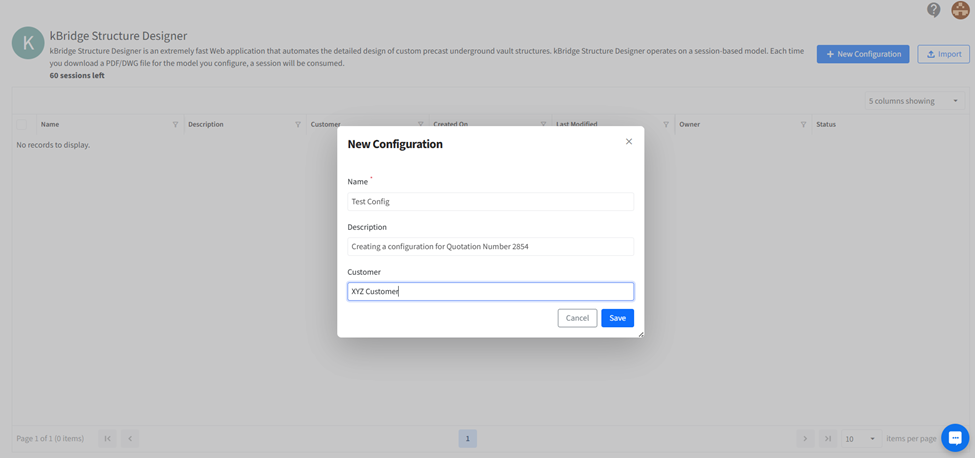Close the New Configuration dialog
Viewport: 975px width, 458px height.
click(x=629, y=142)
